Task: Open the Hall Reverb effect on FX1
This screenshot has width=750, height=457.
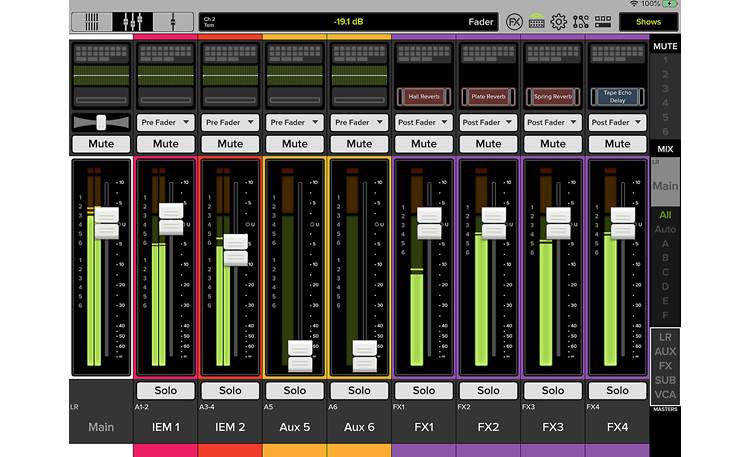Action: coord(424,97)
